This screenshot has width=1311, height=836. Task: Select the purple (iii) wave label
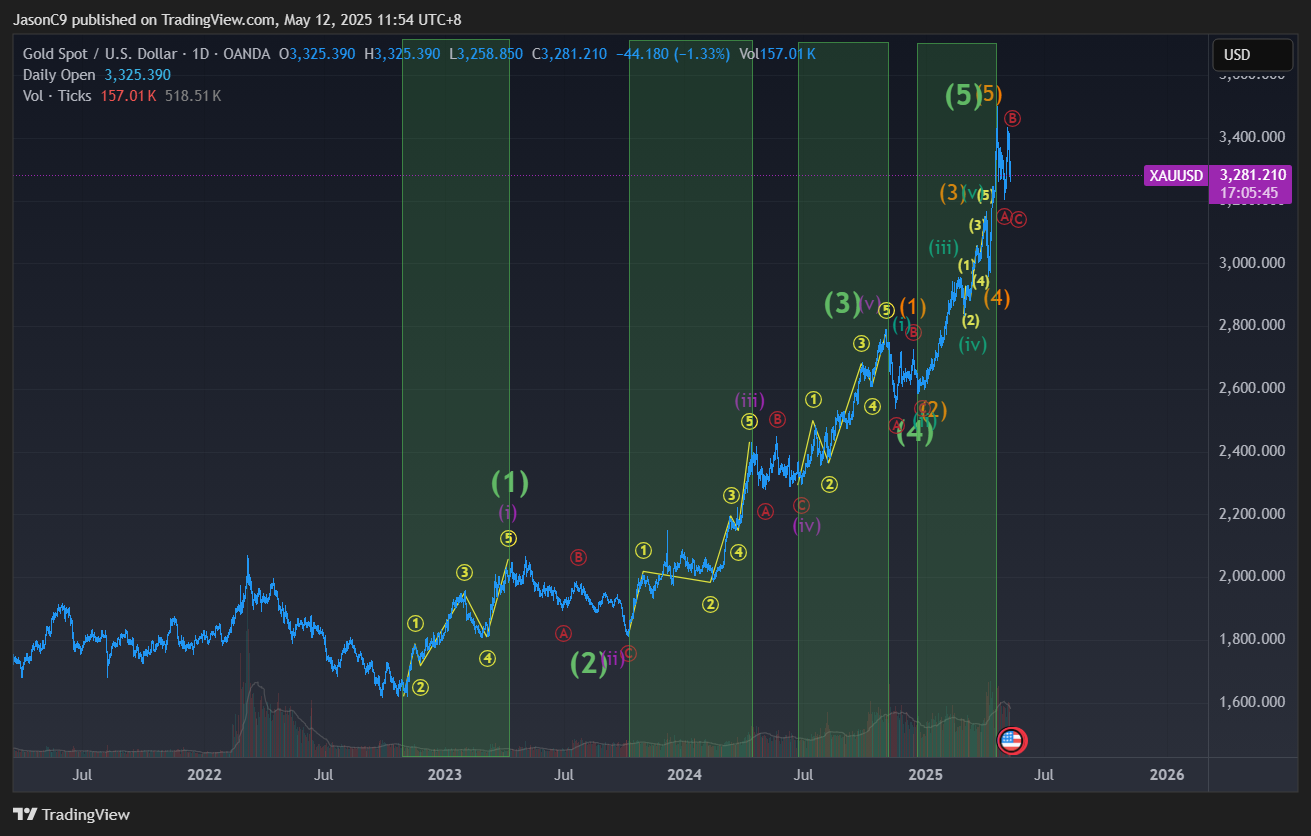(x=749, y=400)
